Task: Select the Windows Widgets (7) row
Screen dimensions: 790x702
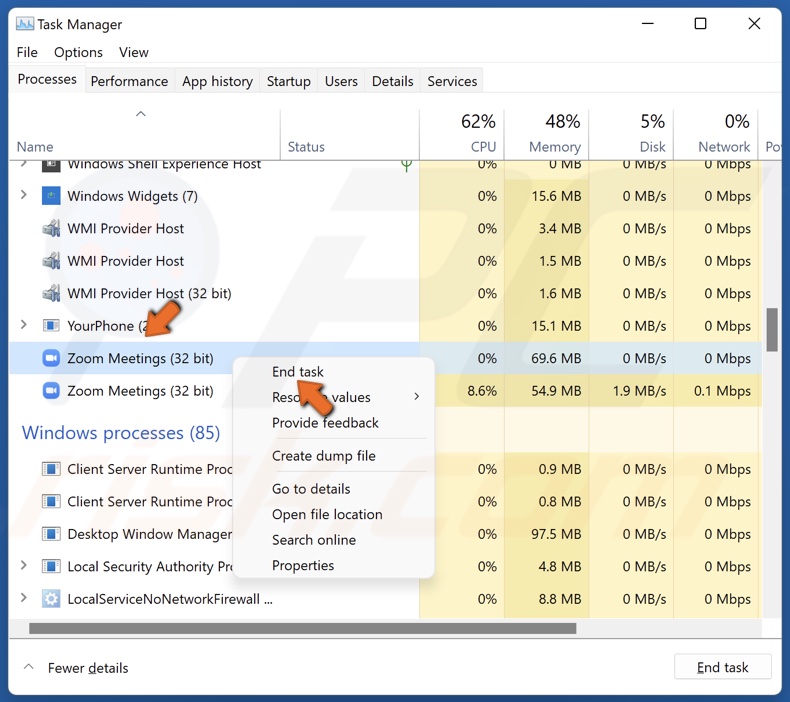Action: click(x=385, y=196)
